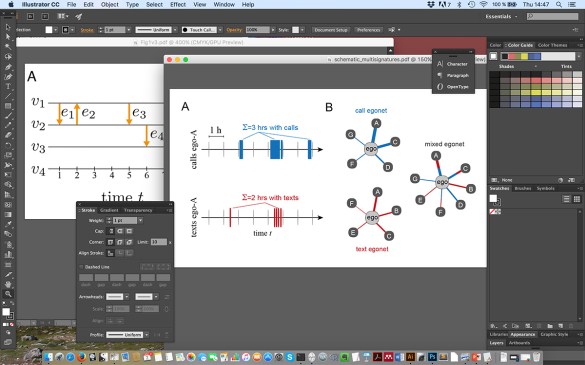Choose the miter join corner icon
The height and width of the screenshot is (365, 585).
pyautogui.click(x=110, y=242)
